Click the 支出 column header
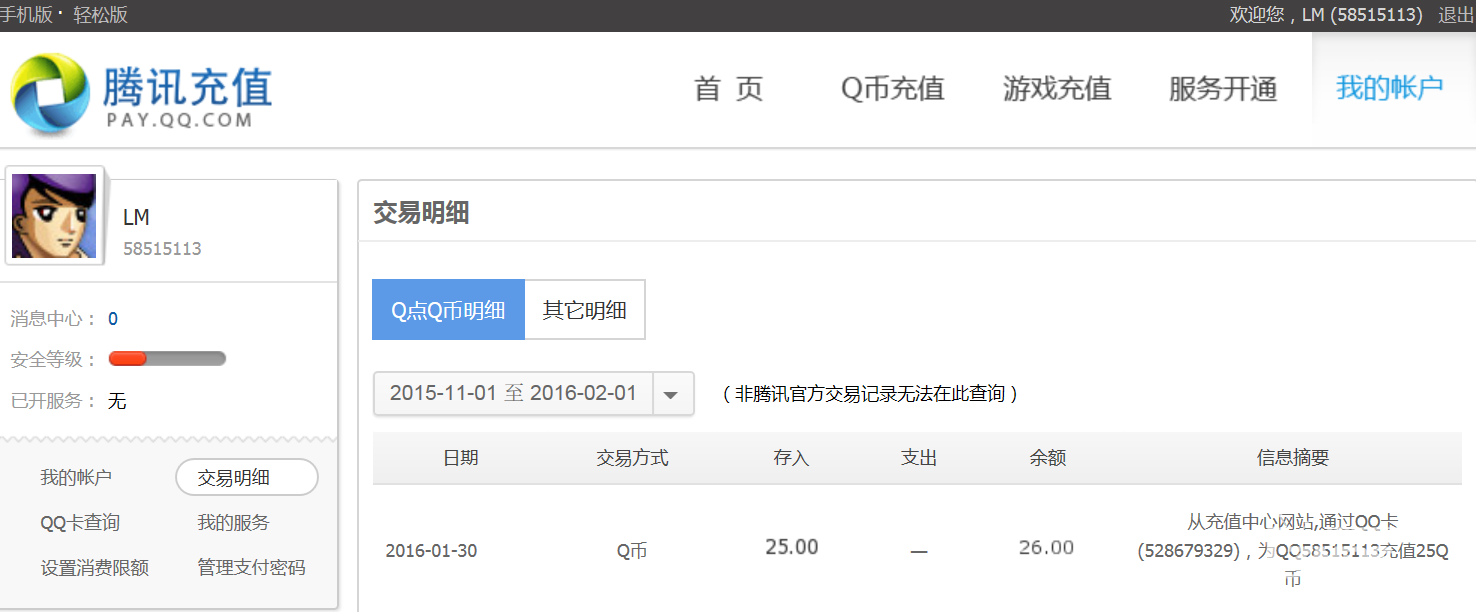This screenshot has width=1476, height=612. (x=919, y=458)
